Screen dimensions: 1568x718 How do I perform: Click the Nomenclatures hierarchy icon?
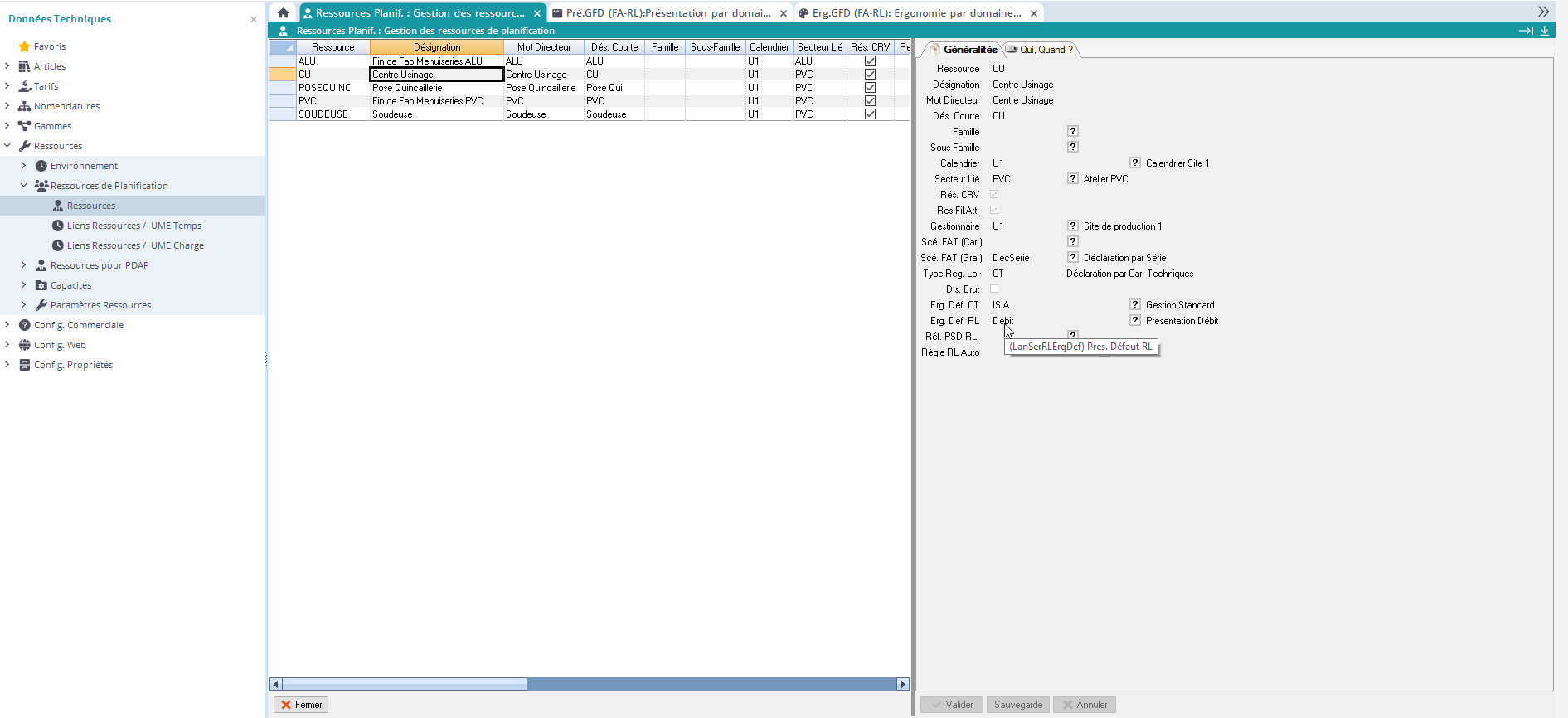click(x=24, y=106)
